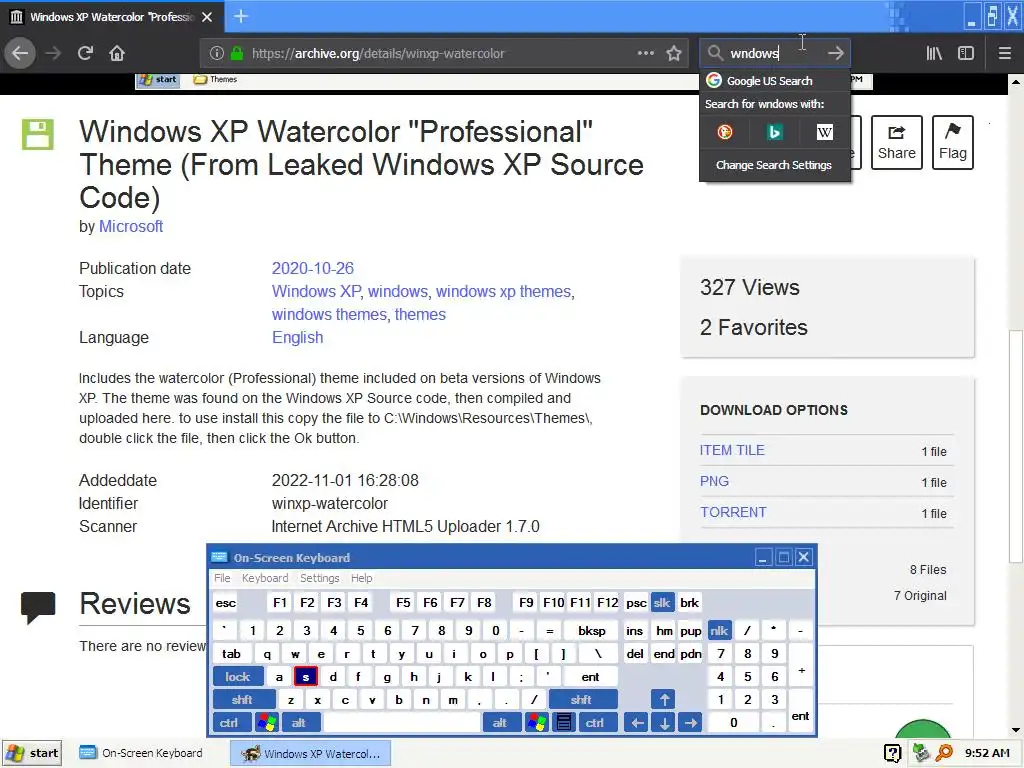Click the Reviews speech bubble icon
Viewport: 1024px width, 768px height.
tap(38, 607)
